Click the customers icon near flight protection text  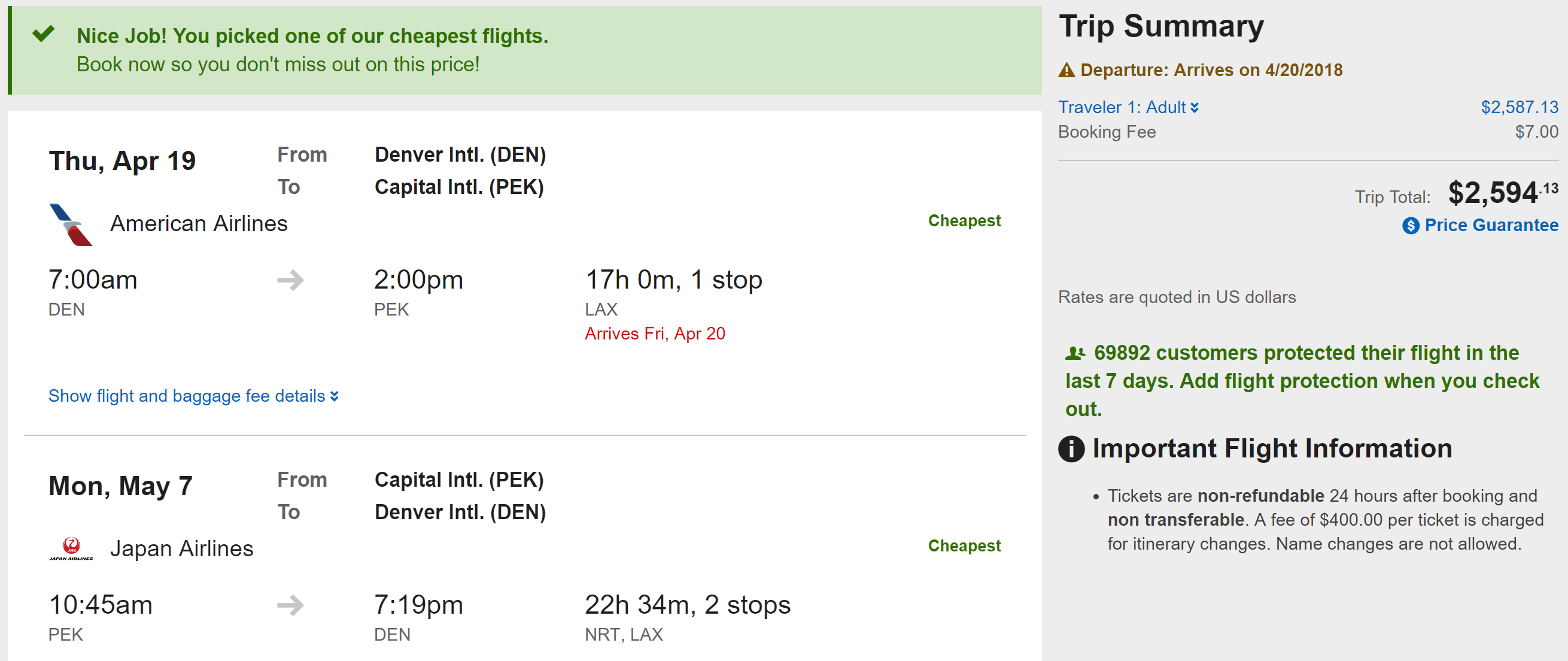coord(1075,353)
